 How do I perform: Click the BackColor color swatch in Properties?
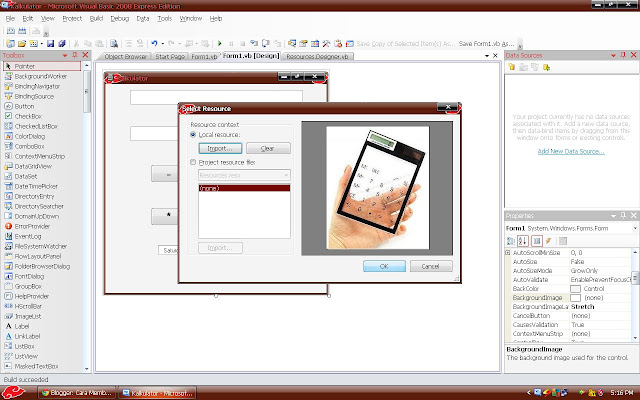pos(575,289)
